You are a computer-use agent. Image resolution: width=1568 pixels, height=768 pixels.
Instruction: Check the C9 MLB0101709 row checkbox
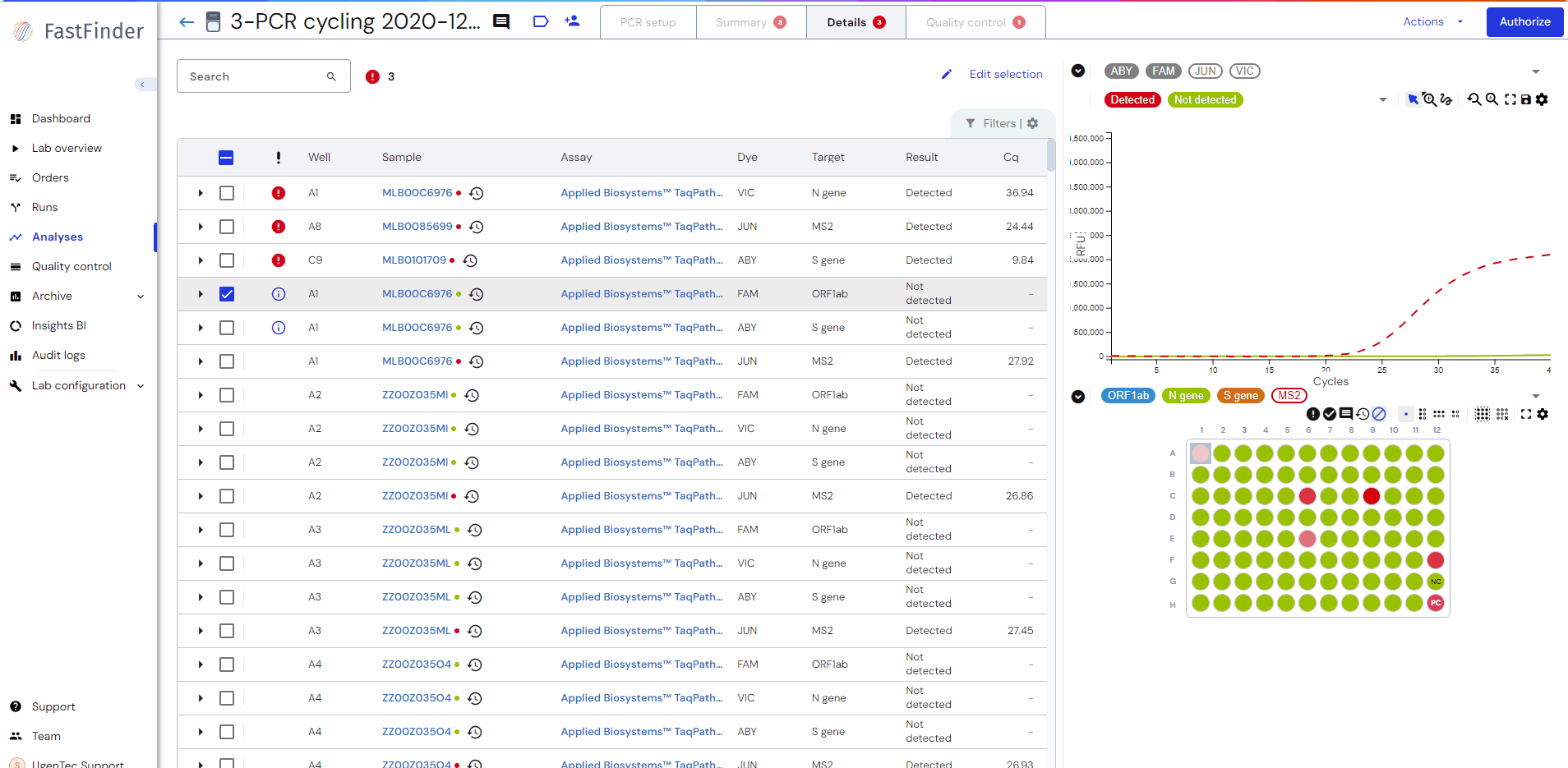coord(227,260)
